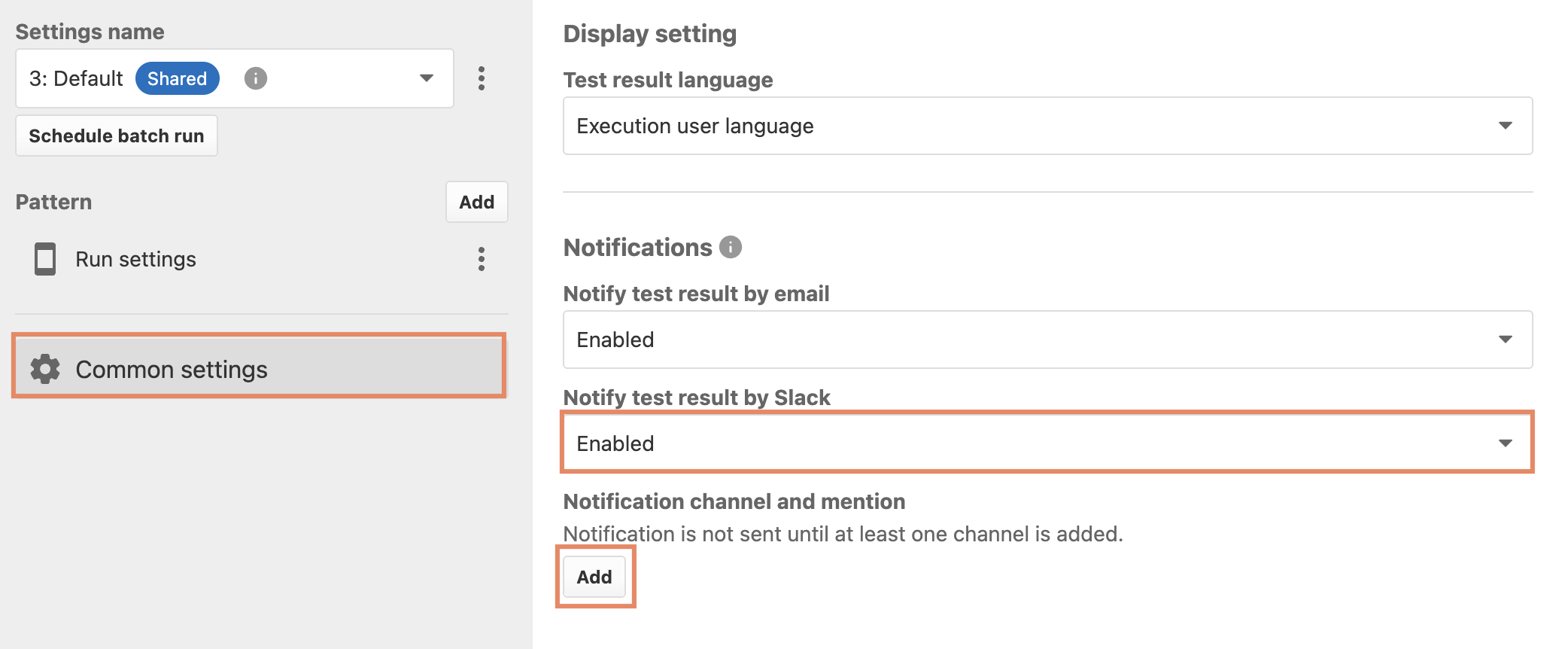Image resolution: width=1568 pixels, height=649 pixels.
Task: Add a new pattern with the Add button
Action: pos(477,202)
